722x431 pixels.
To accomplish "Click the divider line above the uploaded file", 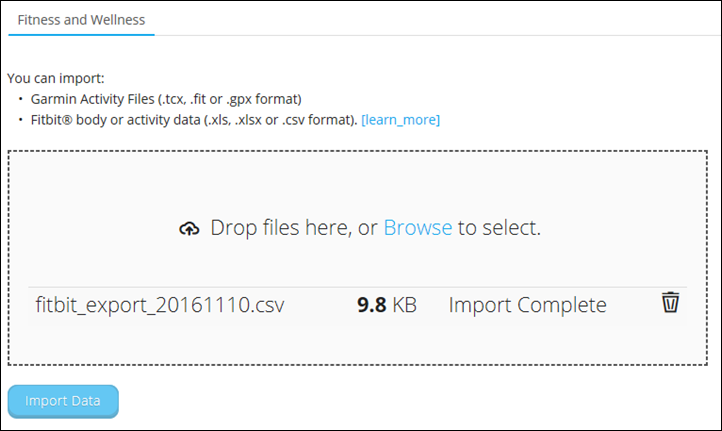I will [330, 288].
